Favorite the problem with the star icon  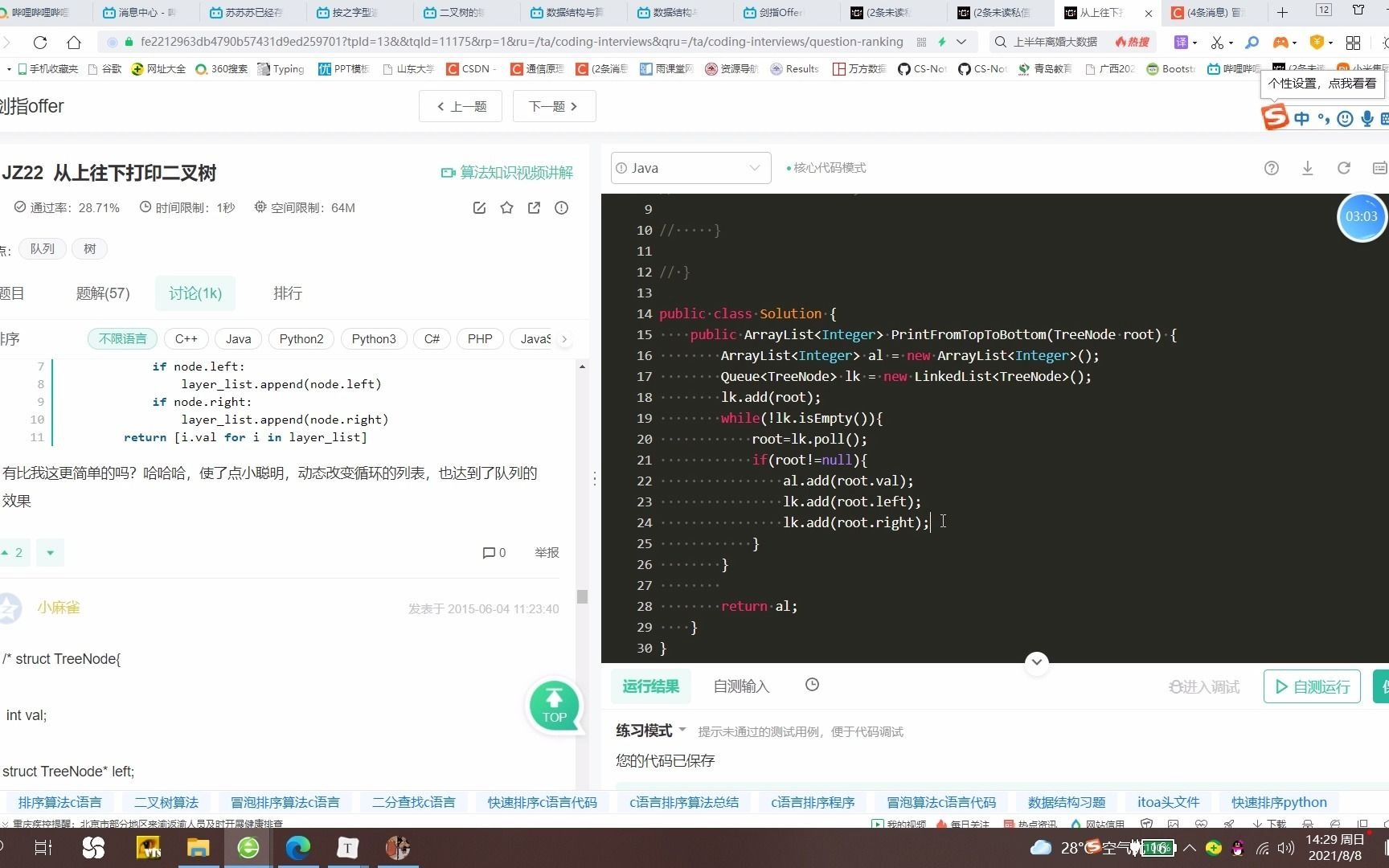[x=506, y=207]
